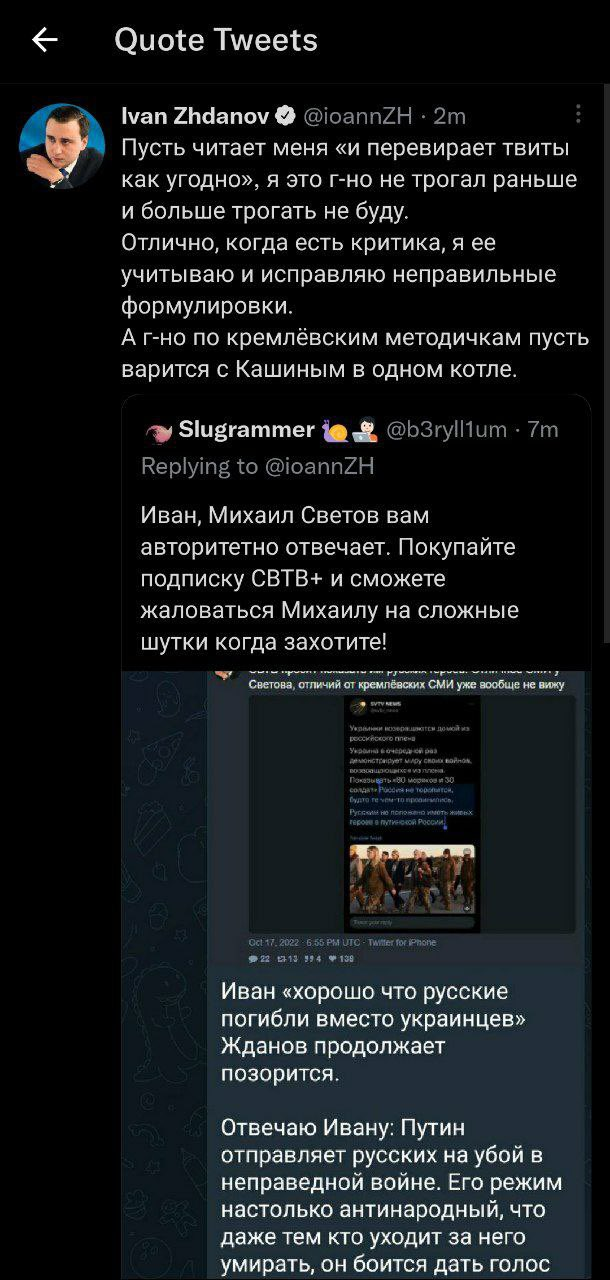
Task: Tap the 7m timestamp on quoted tweet
Action: (x=543, y=430)
